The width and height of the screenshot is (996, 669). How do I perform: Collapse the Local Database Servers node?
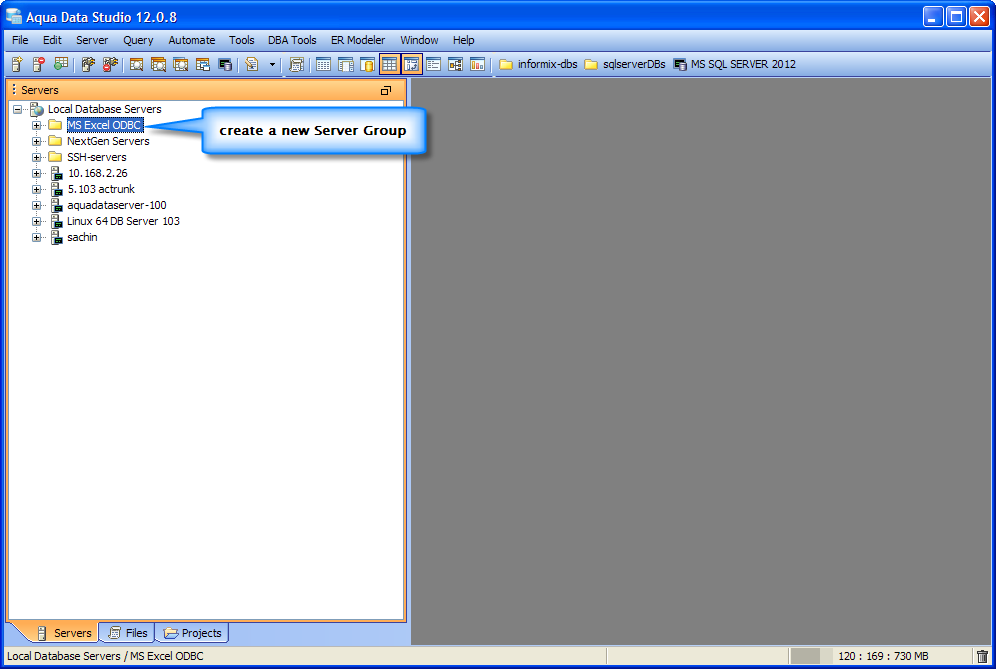pyautogui.click(x=18, y=109)
